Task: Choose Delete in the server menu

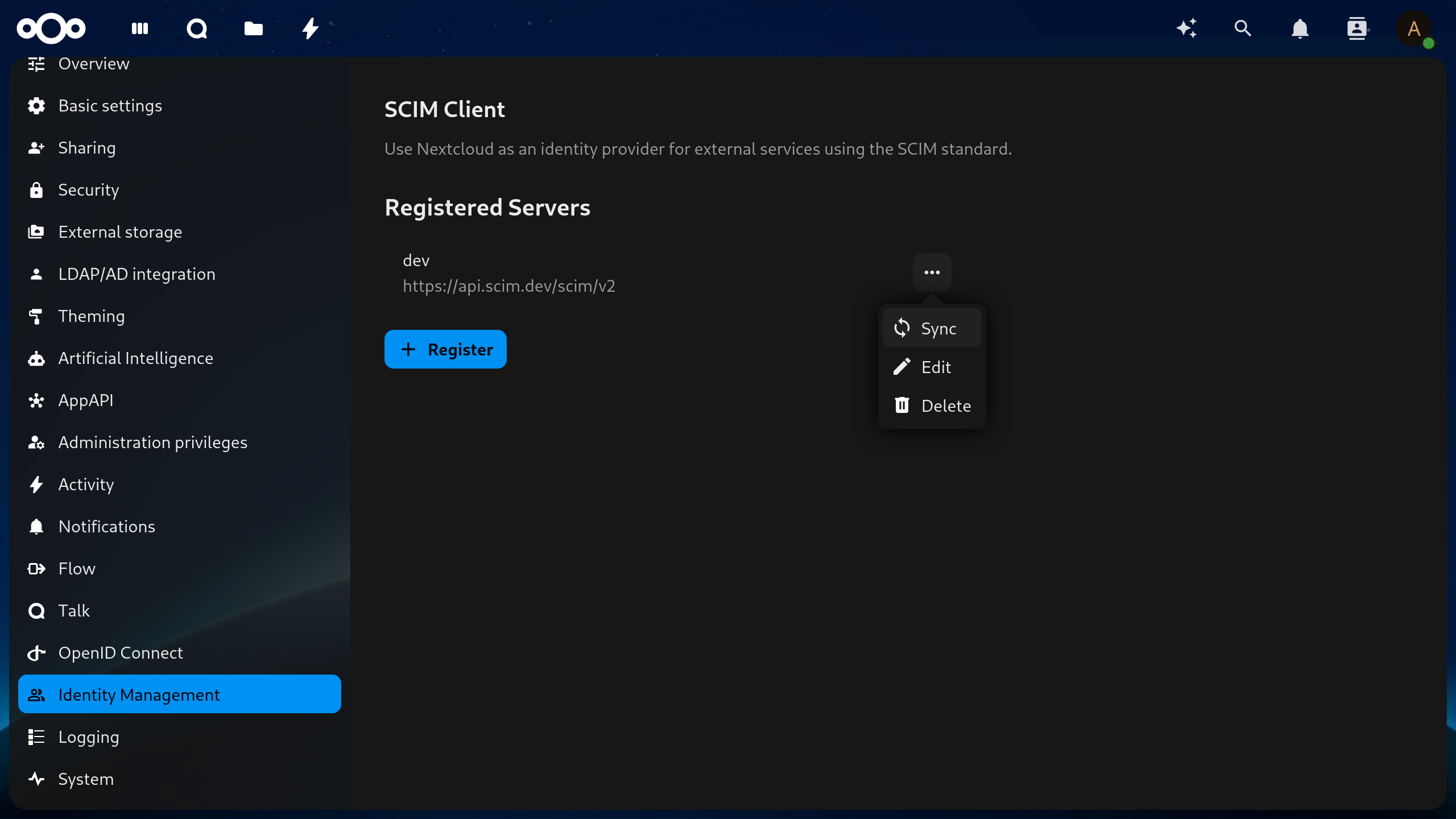Action: click(932, 406)
